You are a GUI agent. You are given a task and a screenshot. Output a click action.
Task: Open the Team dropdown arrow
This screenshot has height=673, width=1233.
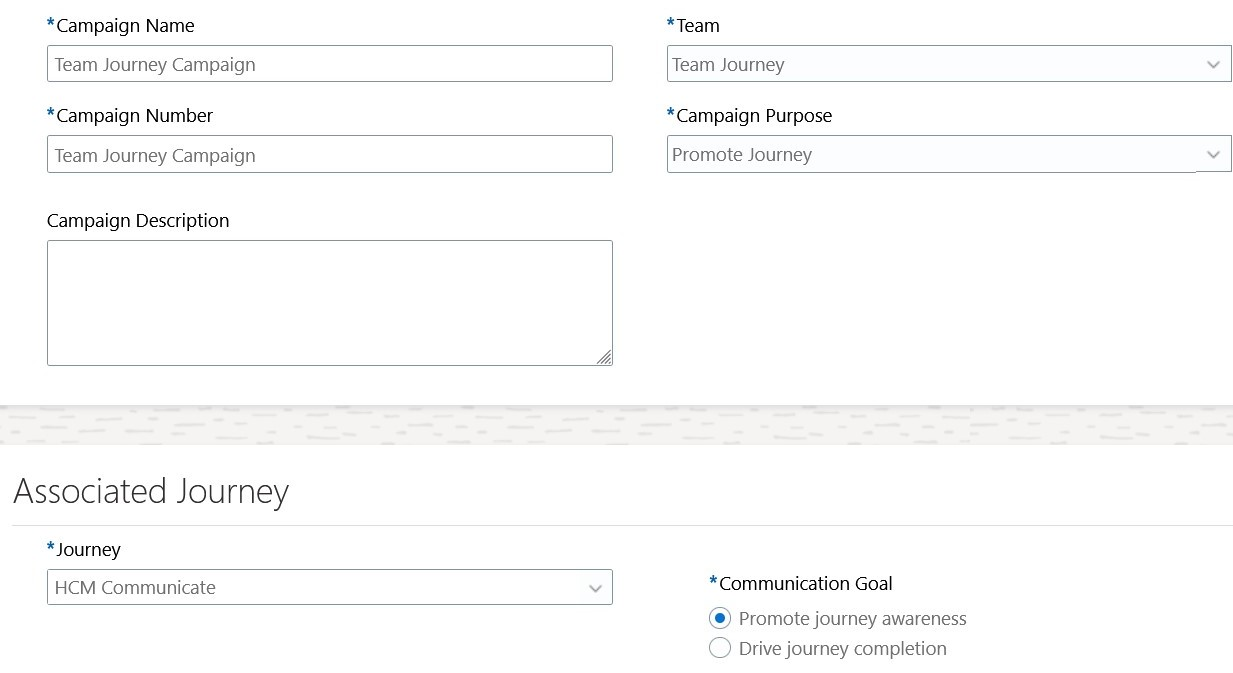click(x=1213, y=65)
